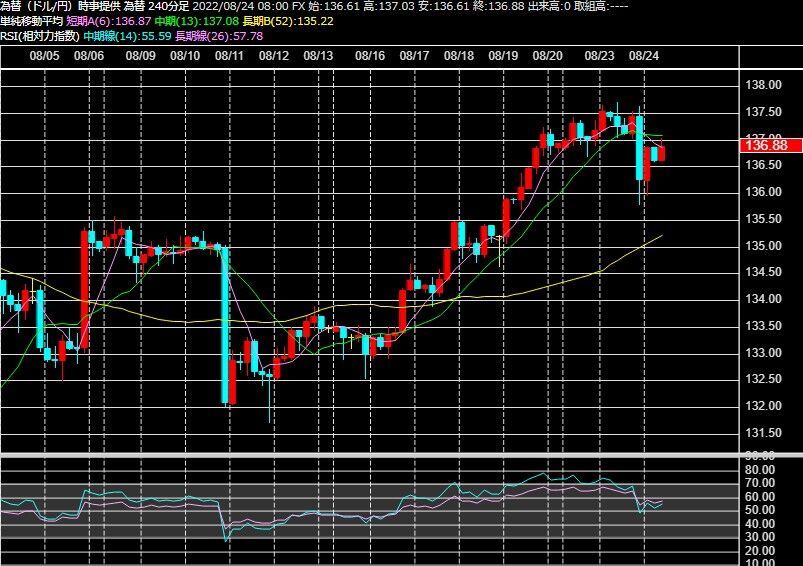Select the 長期B(52):135.22 moving average legend
This screenshot has width=803, height=566.
coord(288,22)
